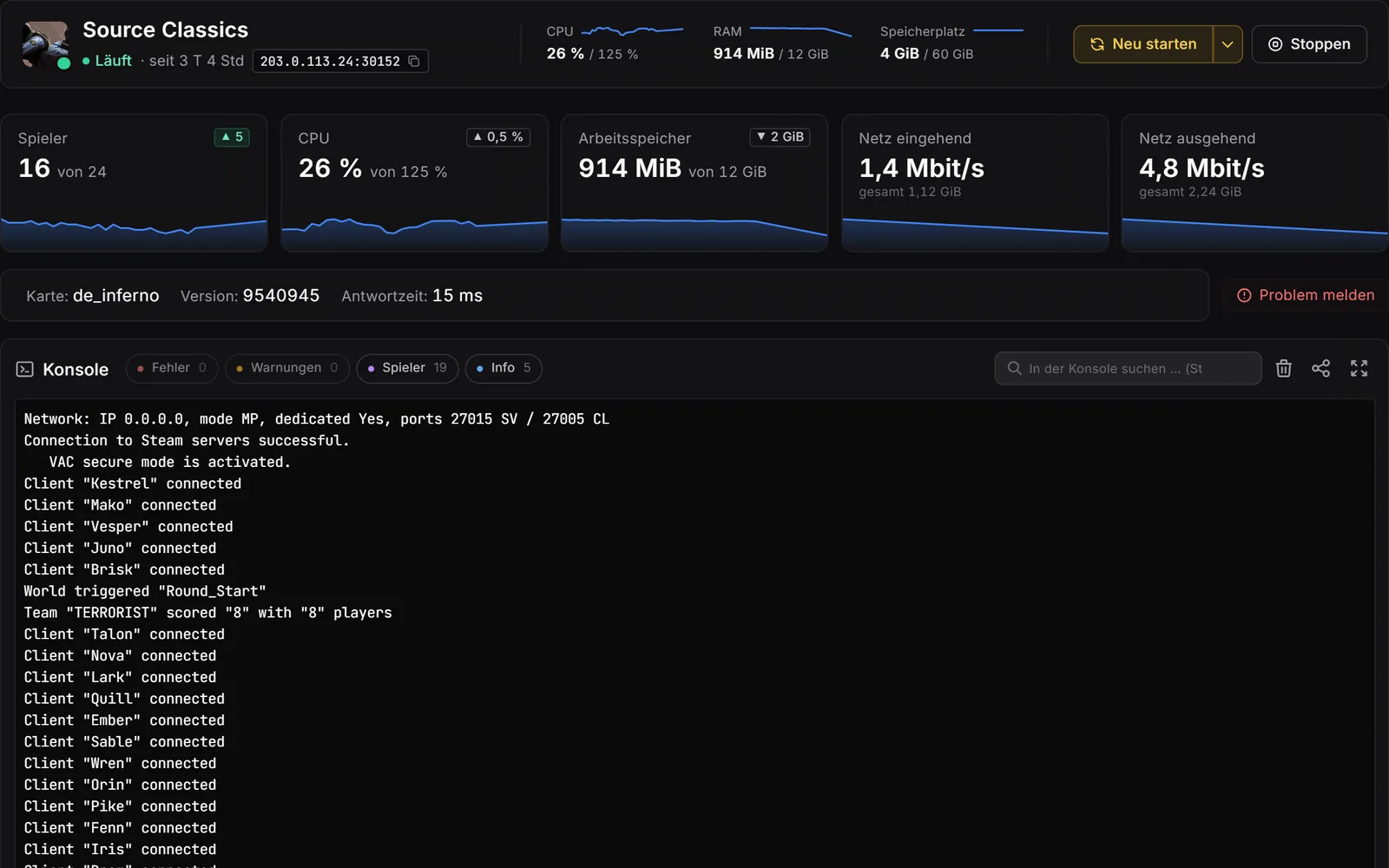The height and width of the screenshot is (868, 1389).
Task: Click the header CPU sparkline
Action: tap(632, 31)
